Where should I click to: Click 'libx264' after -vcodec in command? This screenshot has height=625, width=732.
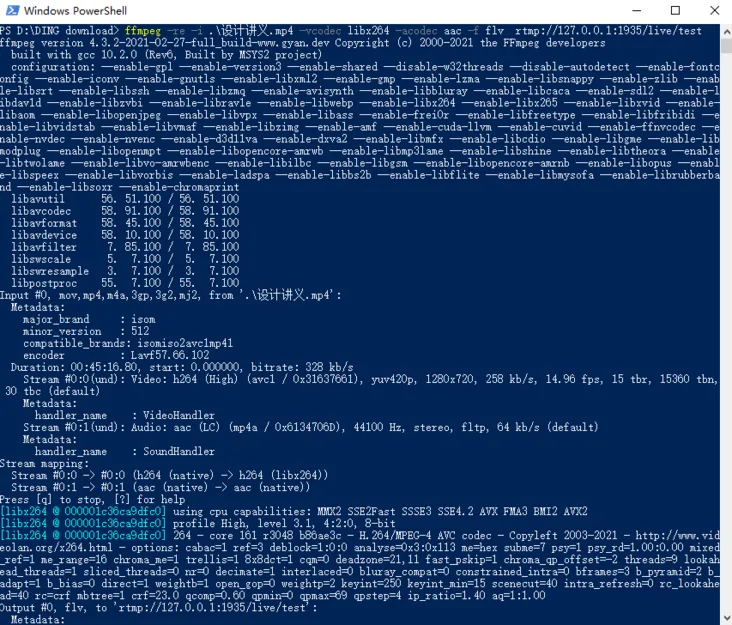pos(368,31)
